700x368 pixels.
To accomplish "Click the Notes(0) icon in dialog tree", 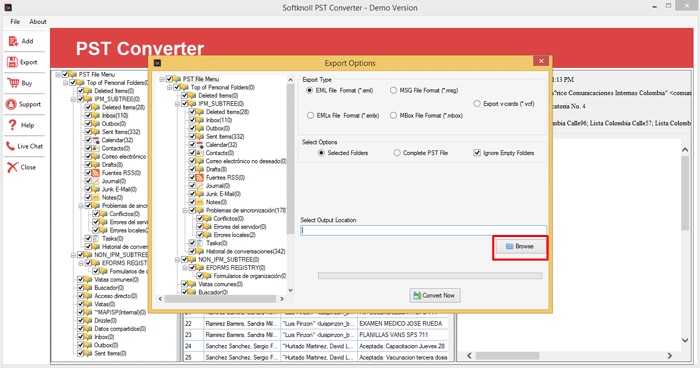I will coord(200,202).
